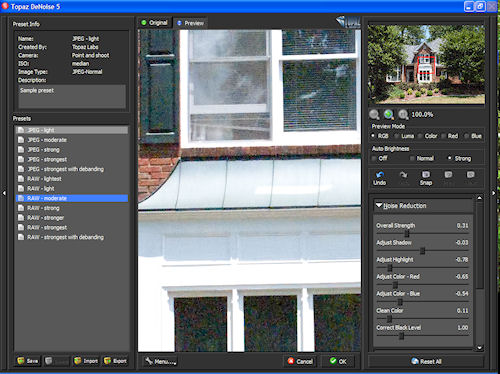The height and width of the screenshot is (374, 500).
Task: Select JPEG - strongest with debanding preset
Action: 72,169
